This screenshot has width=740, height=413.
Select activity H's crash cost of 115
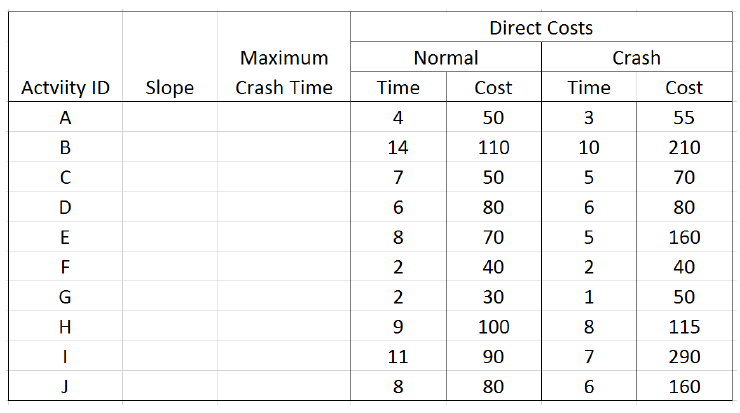684,327
